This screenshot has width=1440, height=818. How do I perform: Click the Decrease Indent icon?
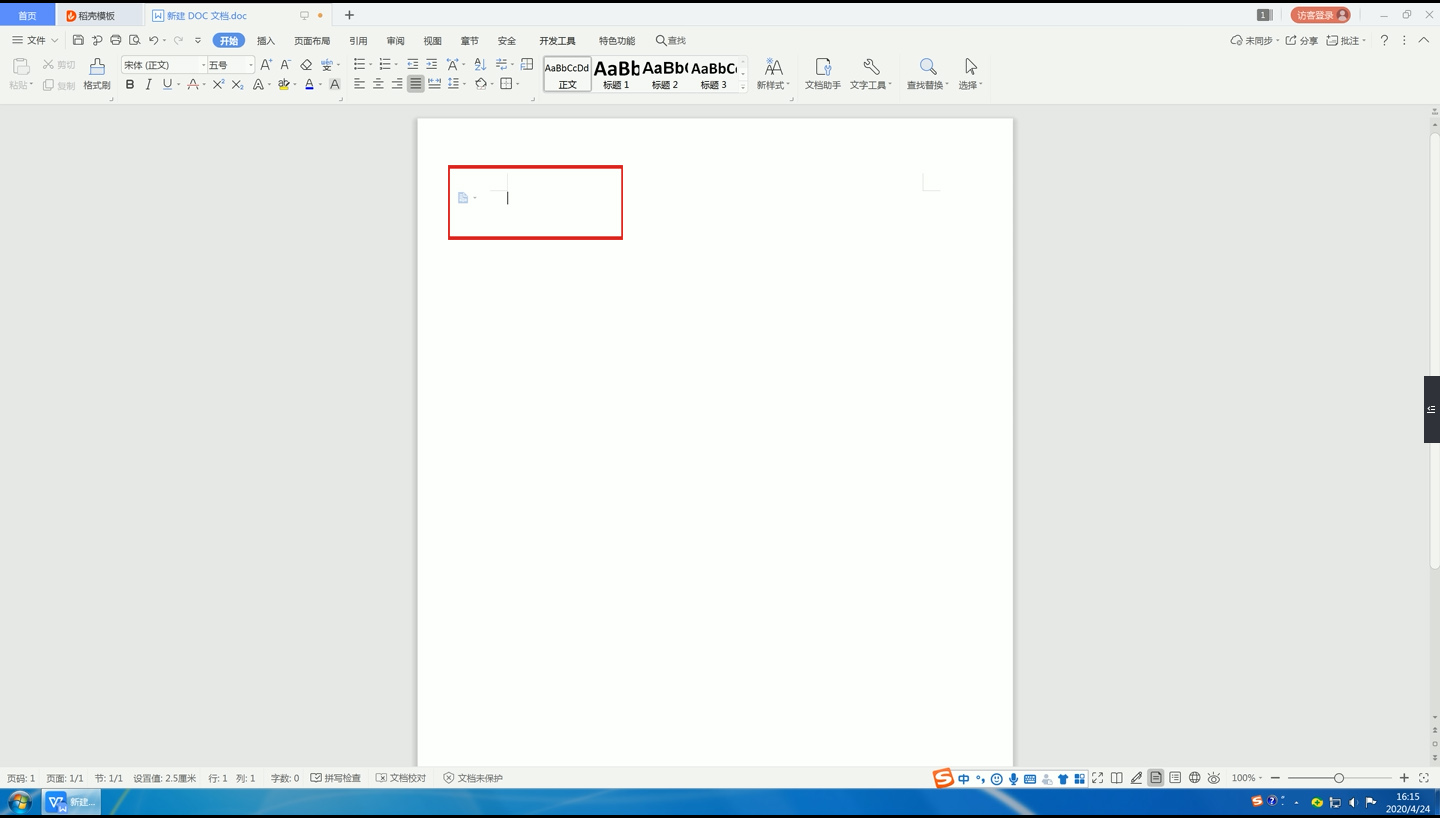[x=412, y=64]
